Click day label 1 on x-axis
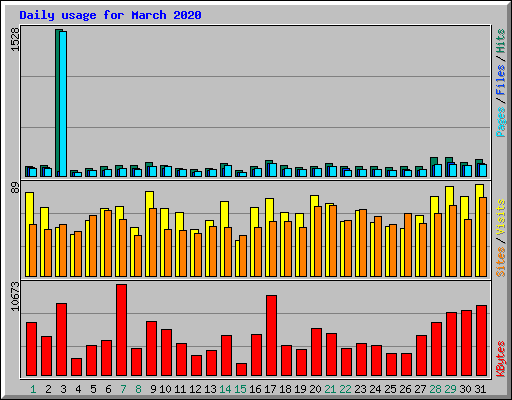The image size is (512, 400). (x=33, y=389)
